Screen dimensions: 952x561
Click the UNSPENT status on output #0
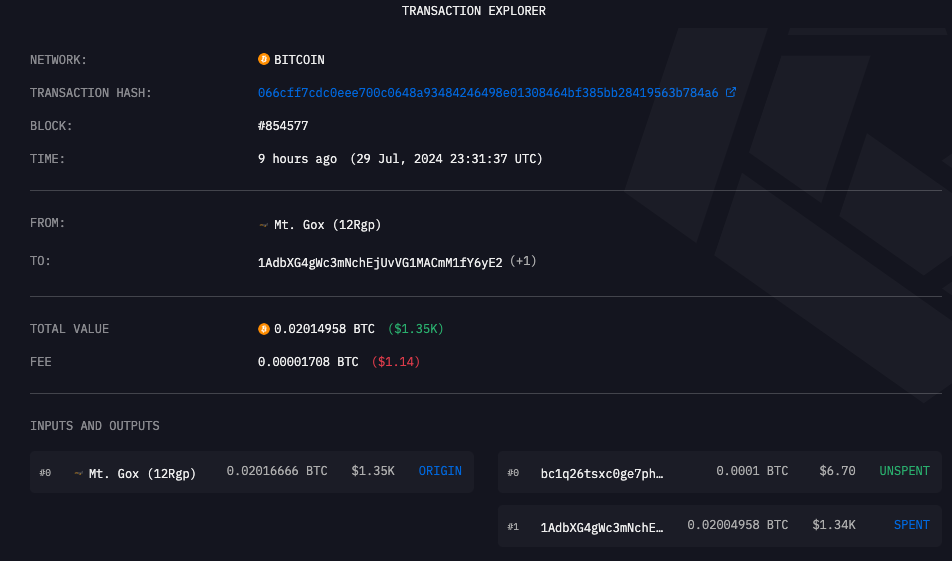pyautogui.click(x=904, y=471)
